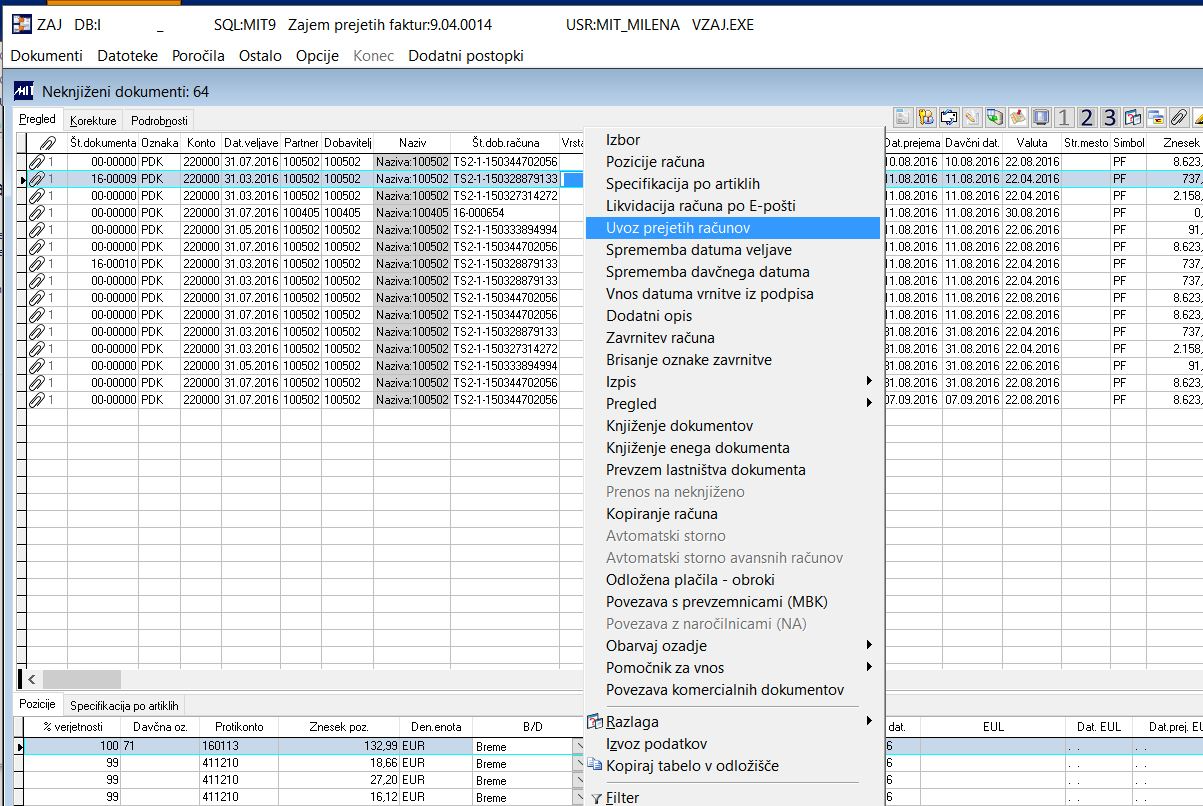Image resolution: width=1203 pixels, height=806 pixels.
Task: Click the toolbar button labeled 3
Action: pyautogui.click(x=1109, y=118)
